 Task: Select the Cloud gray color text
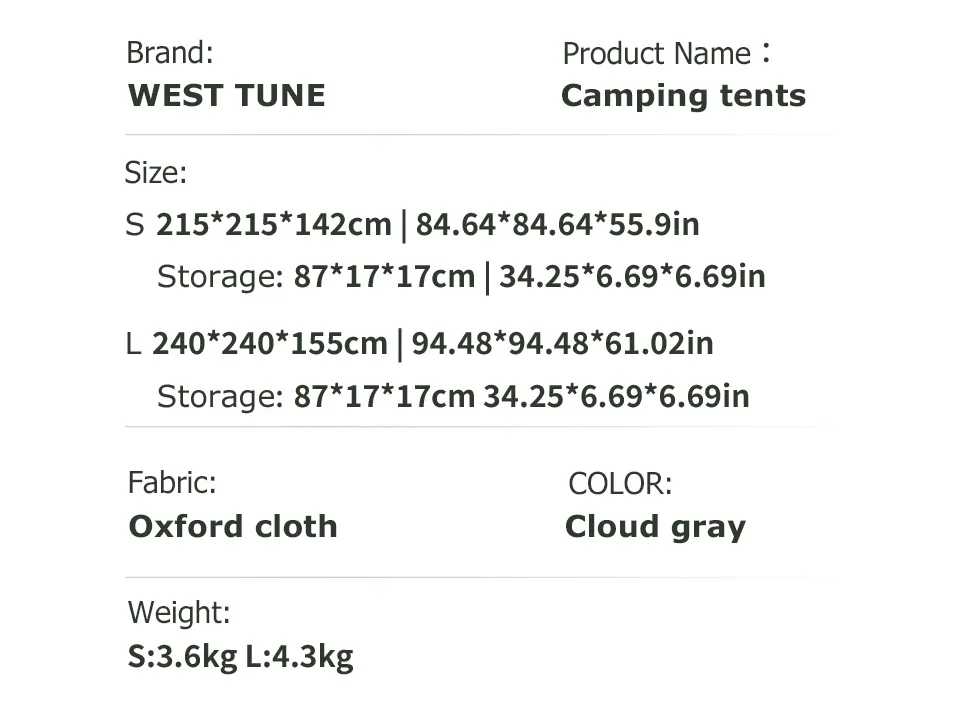[x=655, y=527]
